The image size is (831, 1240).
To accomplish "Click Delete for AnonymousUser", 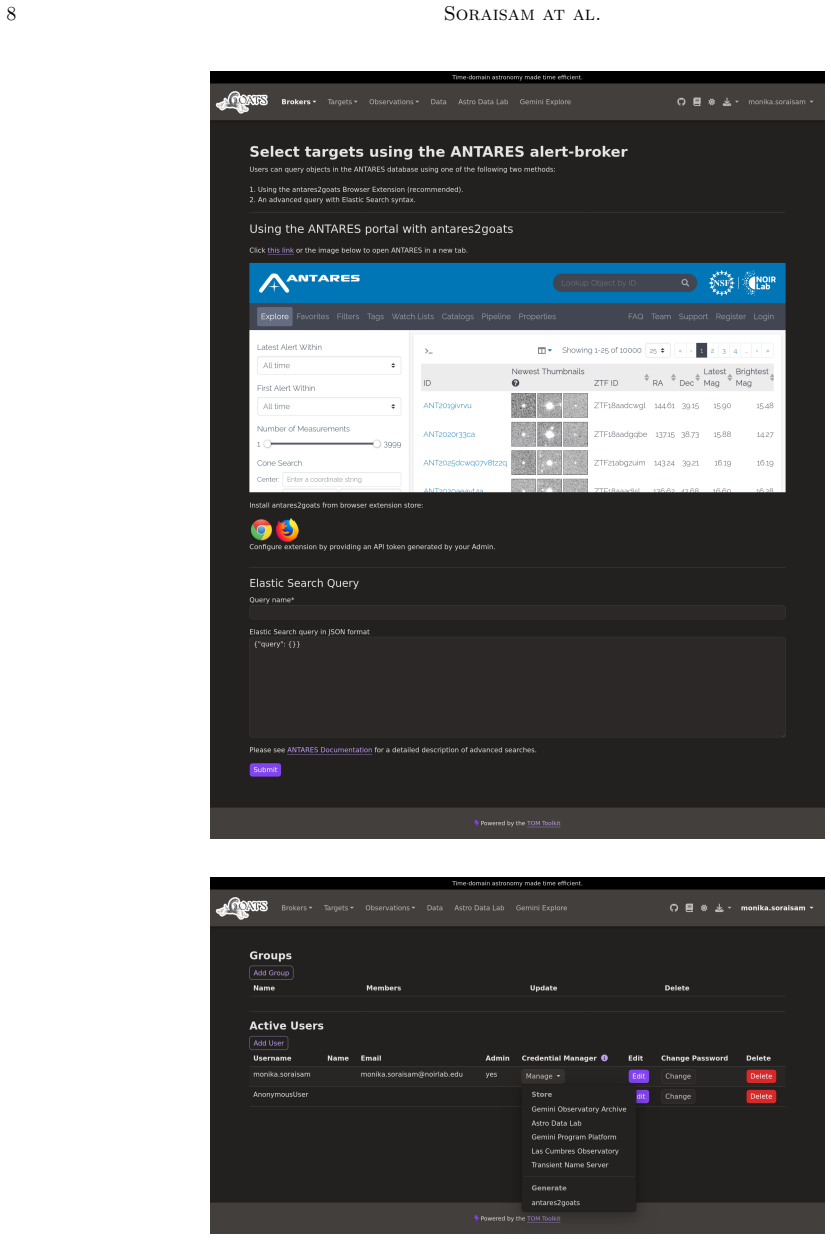I will 761,1096.
